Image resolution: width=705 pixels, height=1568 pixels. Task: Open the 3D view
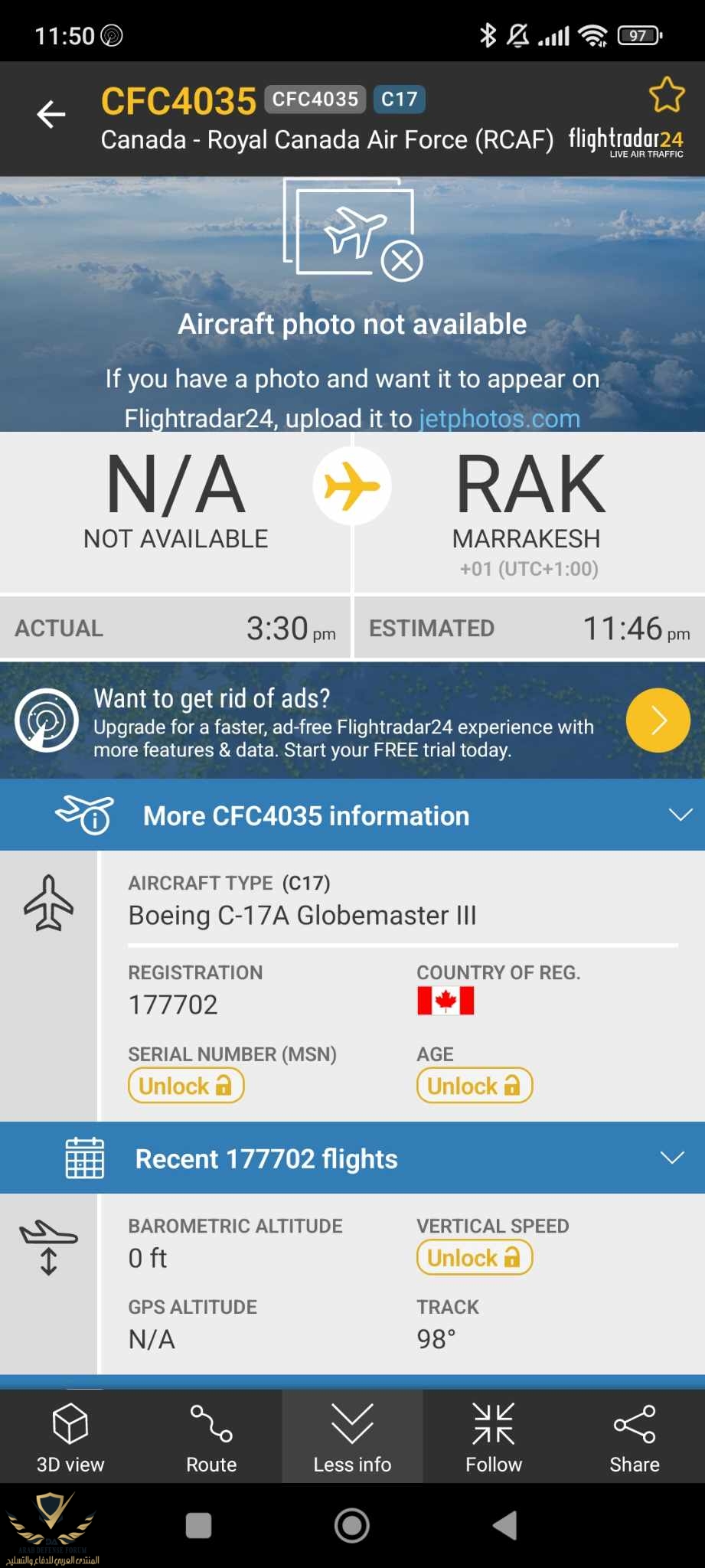(70, 1437)
